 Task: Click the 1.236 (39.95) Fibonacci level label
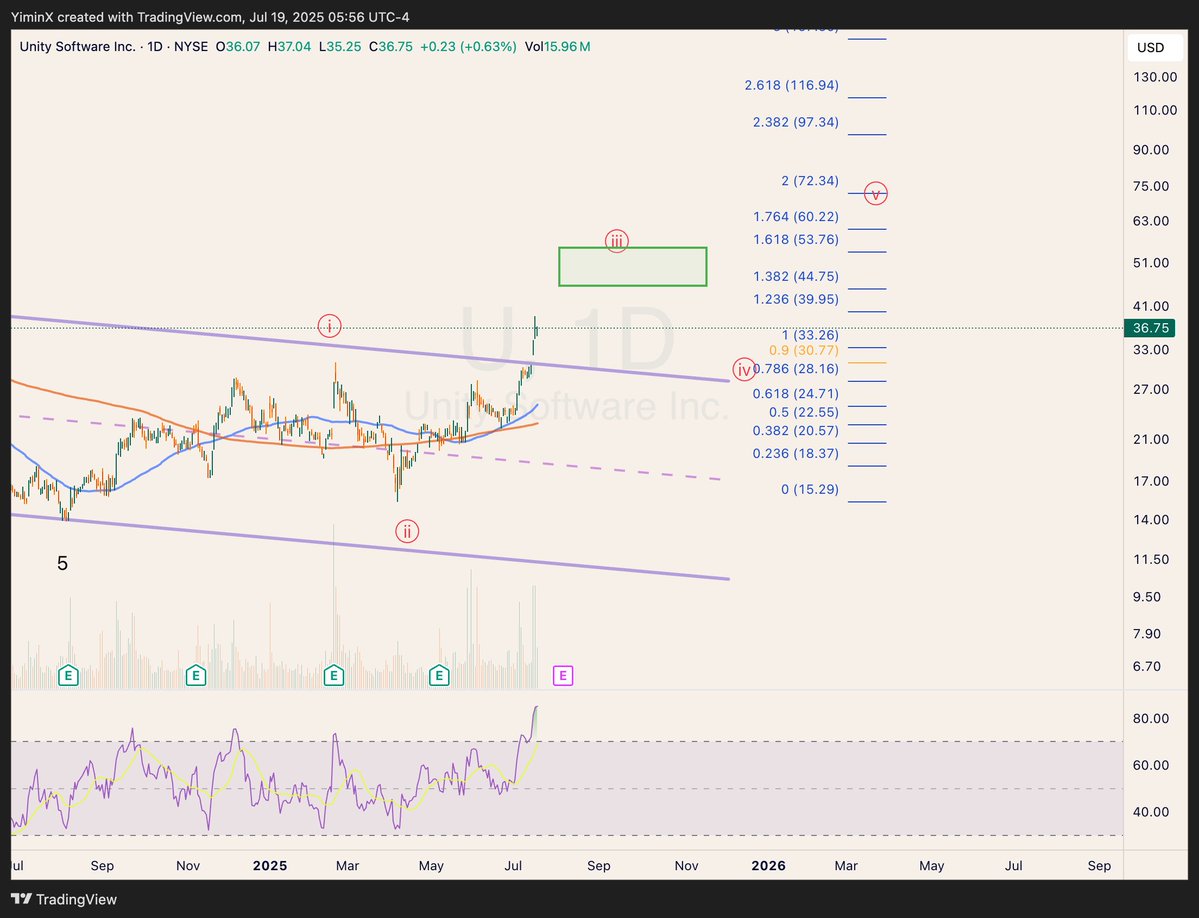795,299
